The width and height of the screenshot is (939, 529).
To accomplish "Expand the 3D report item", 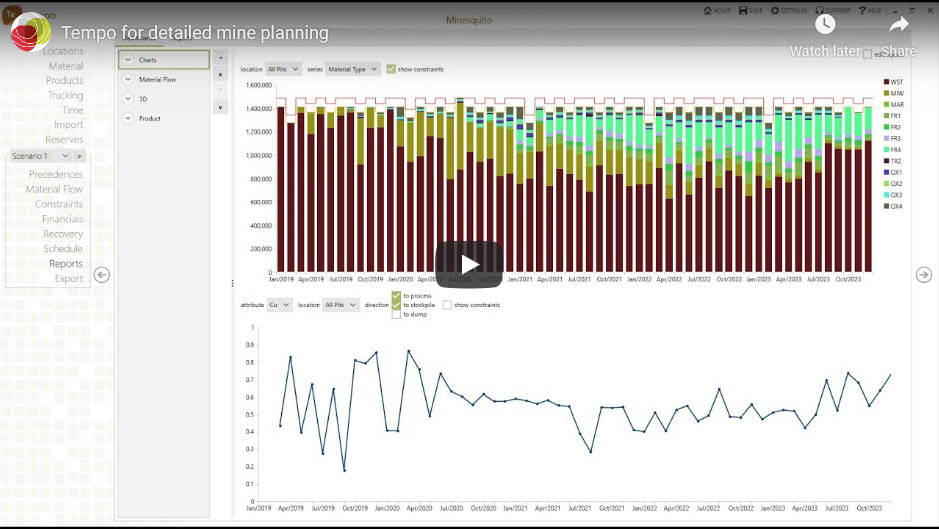I will [128, 99].
